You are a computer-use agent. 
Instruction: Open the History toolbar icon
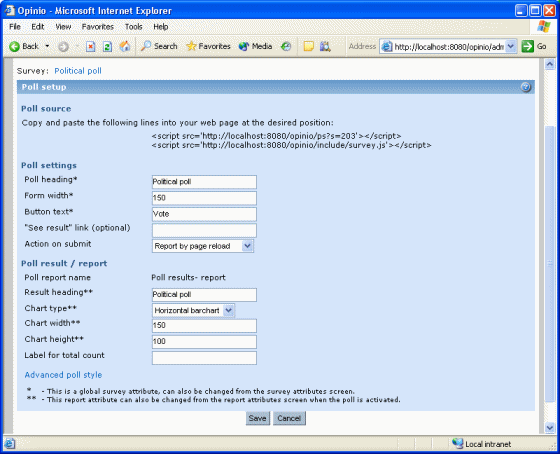pos(286,47)
